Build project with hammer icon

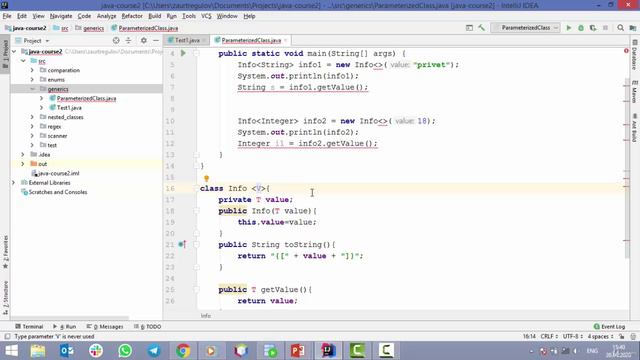click(482, 28)
